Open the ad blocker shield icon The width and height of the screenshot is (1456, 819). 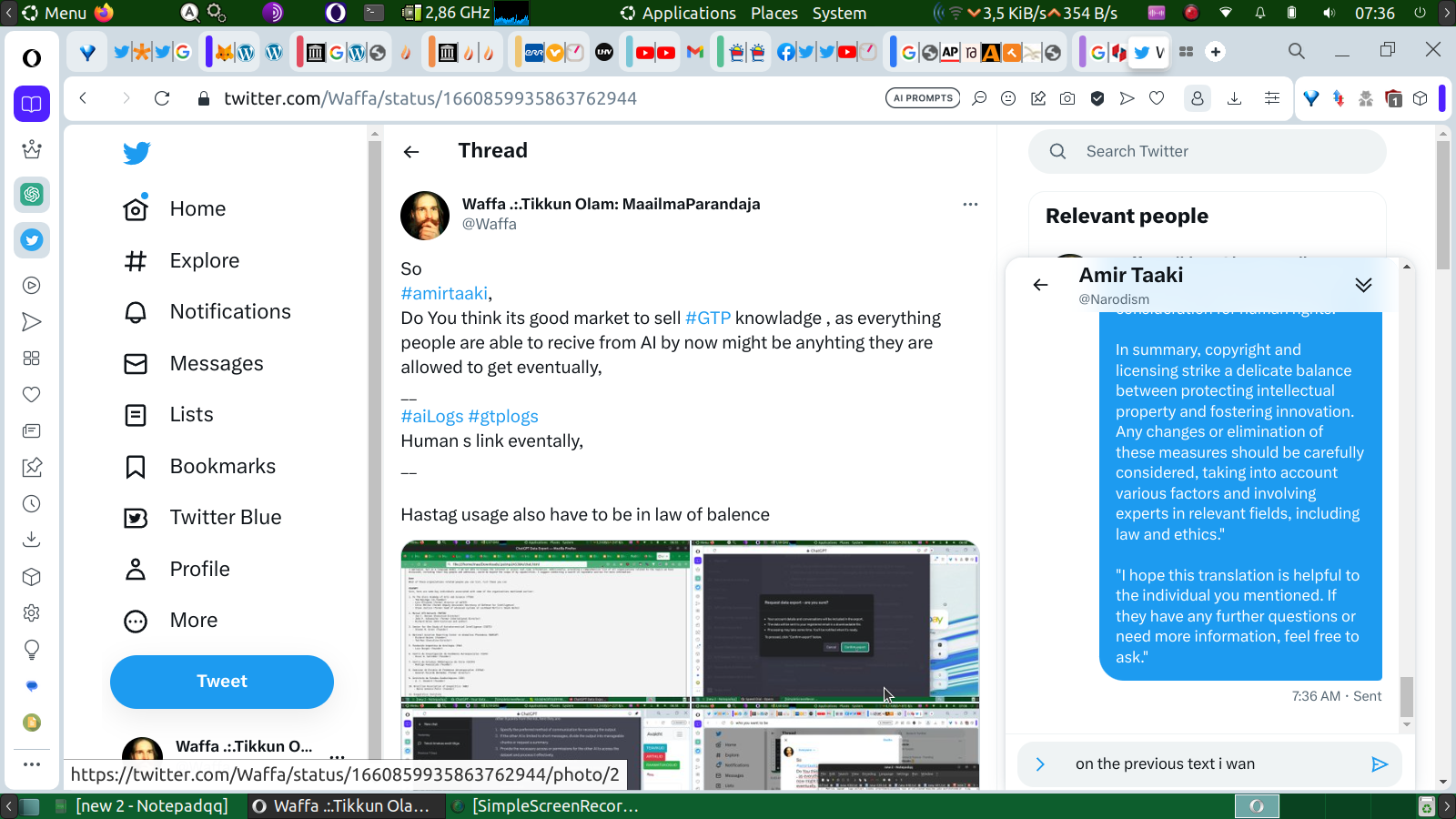click(x=1097, y=98)
